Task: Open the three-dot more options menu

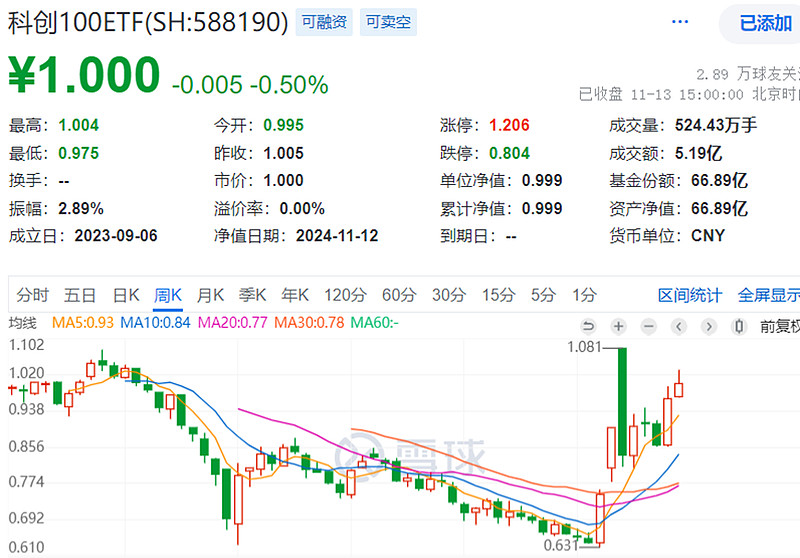Action: (680, 22)
